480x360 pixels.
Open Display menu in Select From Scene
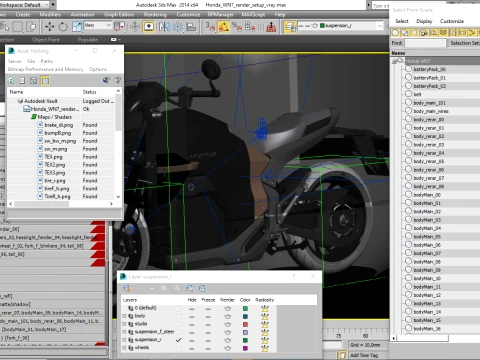click(x=424, y=21)
